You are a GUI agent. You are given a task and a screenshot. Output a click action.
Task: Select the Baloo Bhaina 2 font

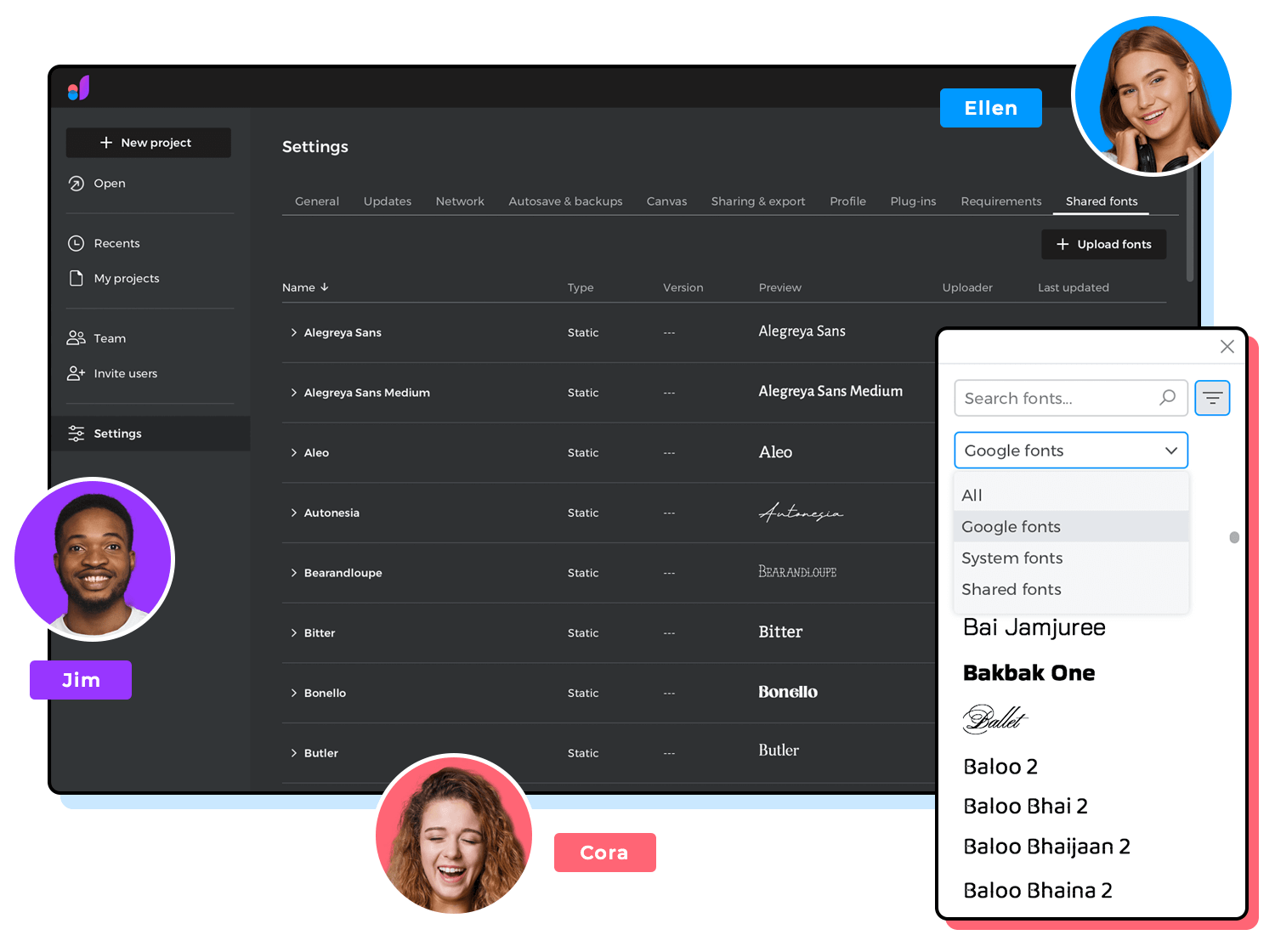pos(1038,890)
